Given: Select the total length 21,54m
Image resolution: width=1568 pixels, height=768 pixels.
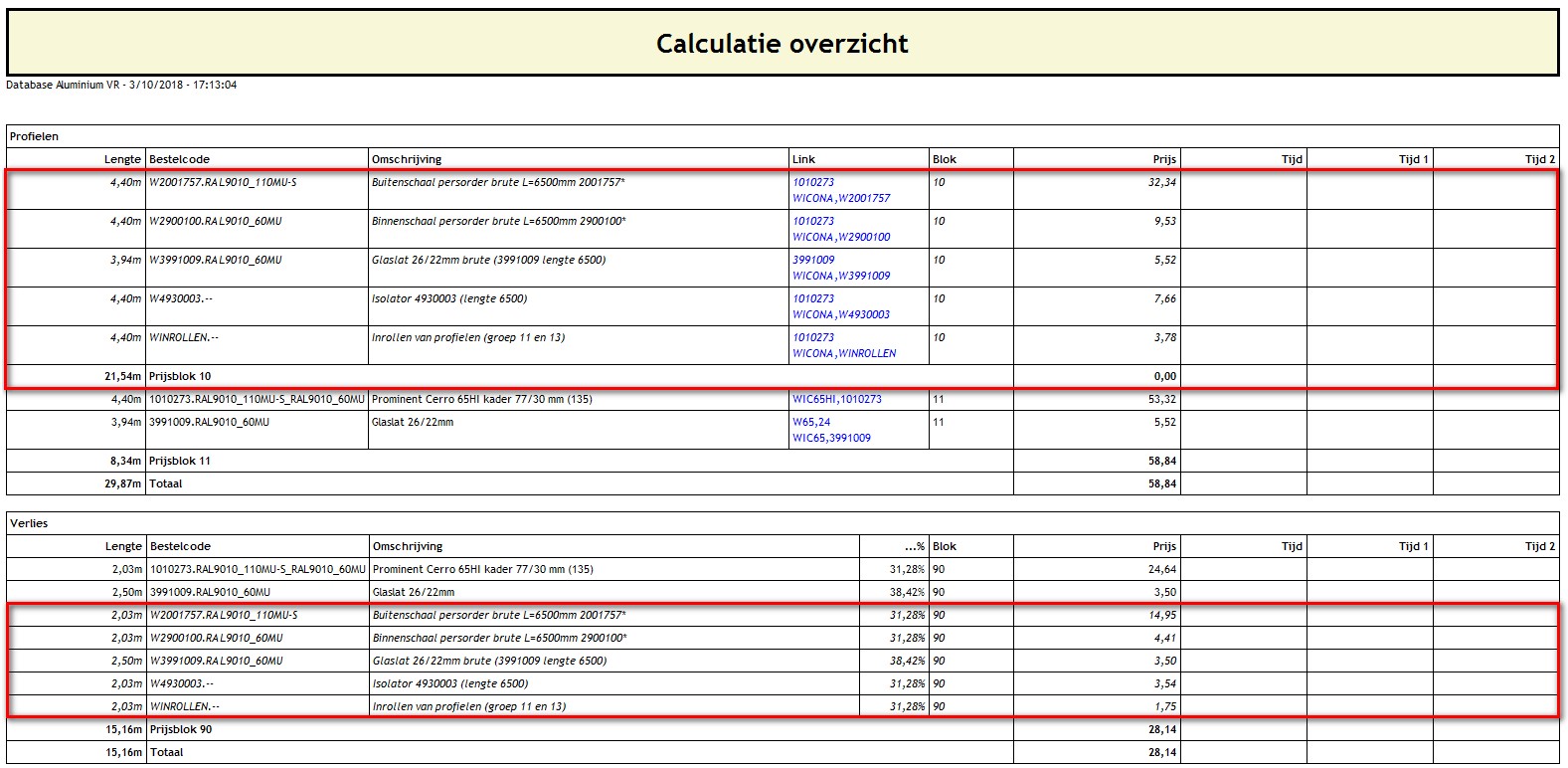Looking at the screenshot, I should [x=123, y=376].
